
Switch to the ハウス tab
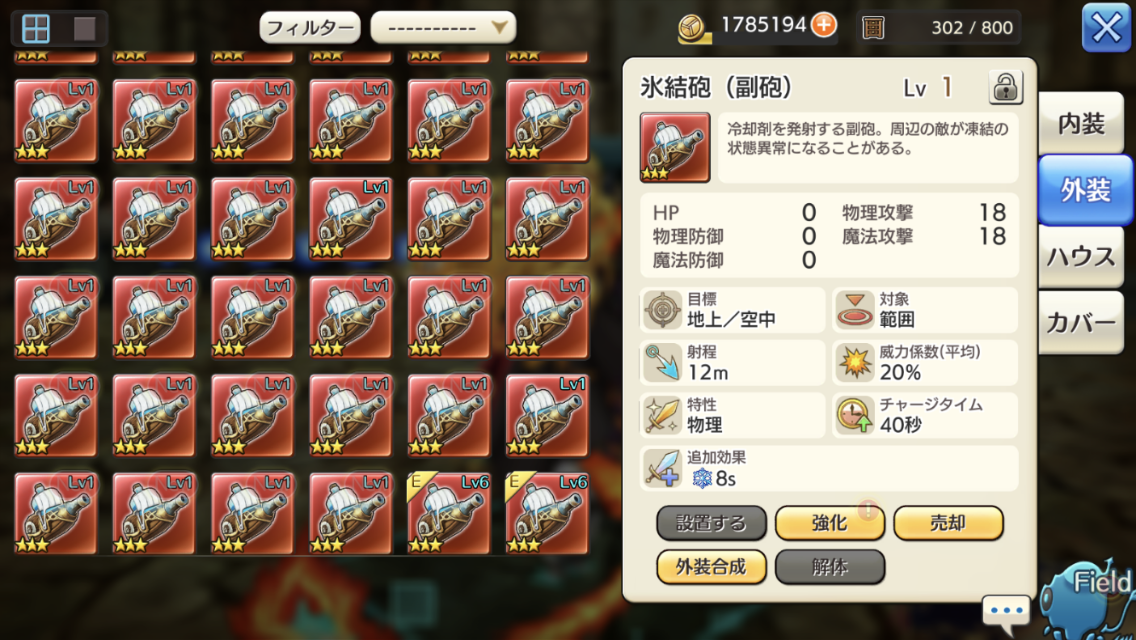pyautogui.click(x=1081, y=257)
